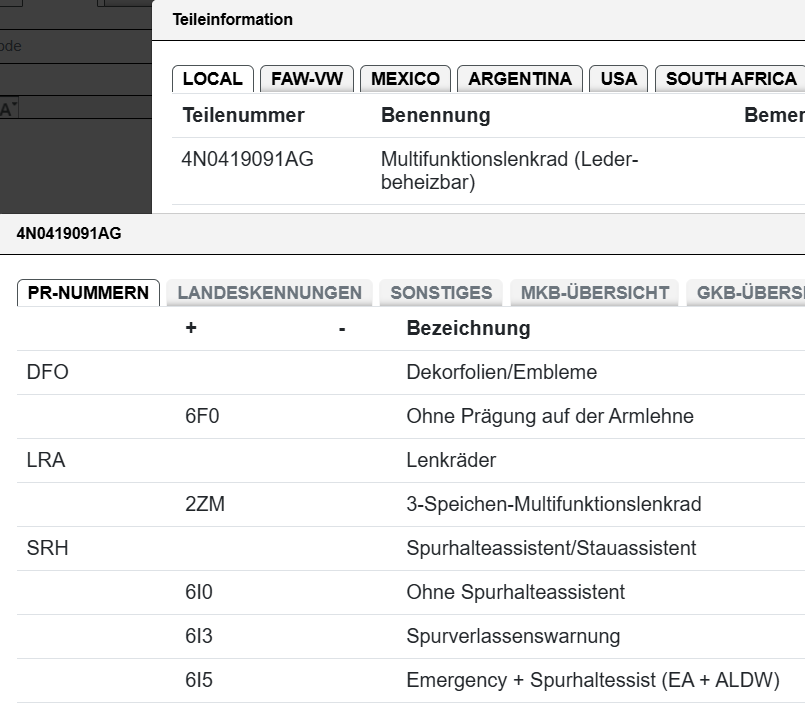Click the Bezeichnung column header
Viewport: 805px width, 718px height.
[468, 328]
